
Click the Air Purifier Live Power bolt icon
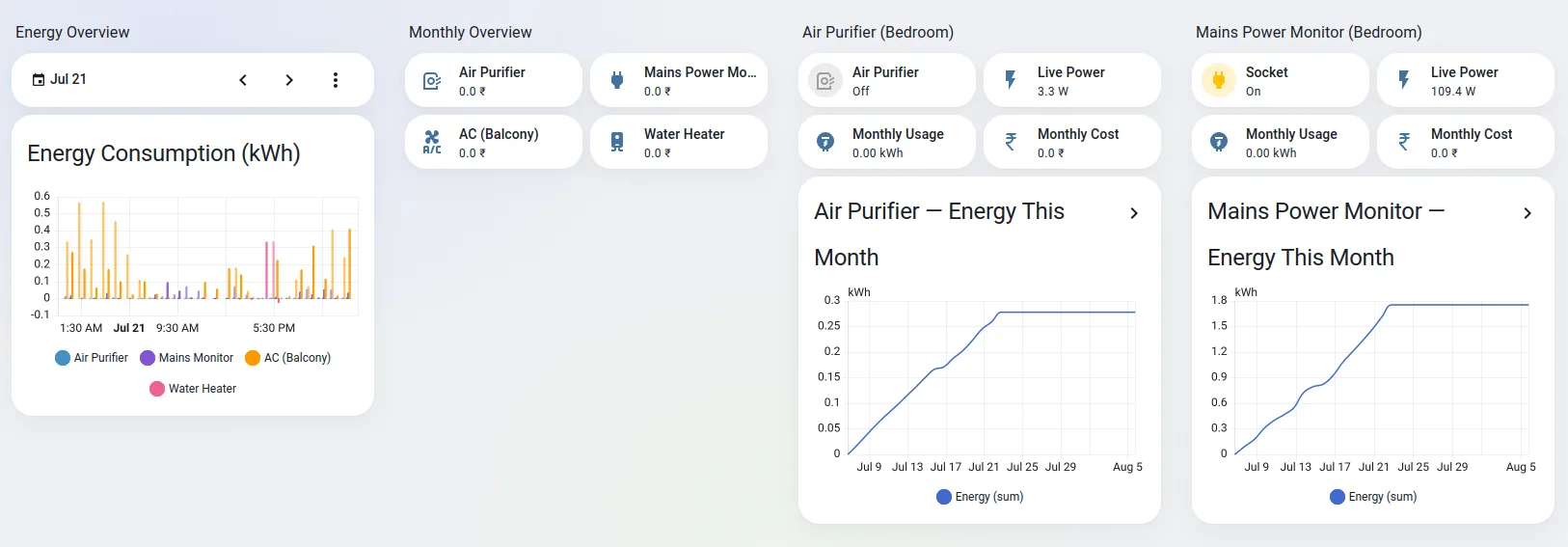(1011, 80)
